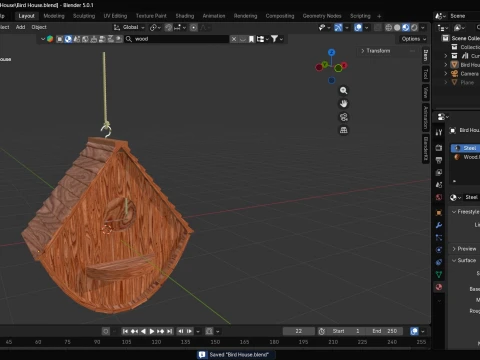The width and height of the screenshot is (480, 360).
Task: Jump to the next keyframe
Action: (161, 331)
